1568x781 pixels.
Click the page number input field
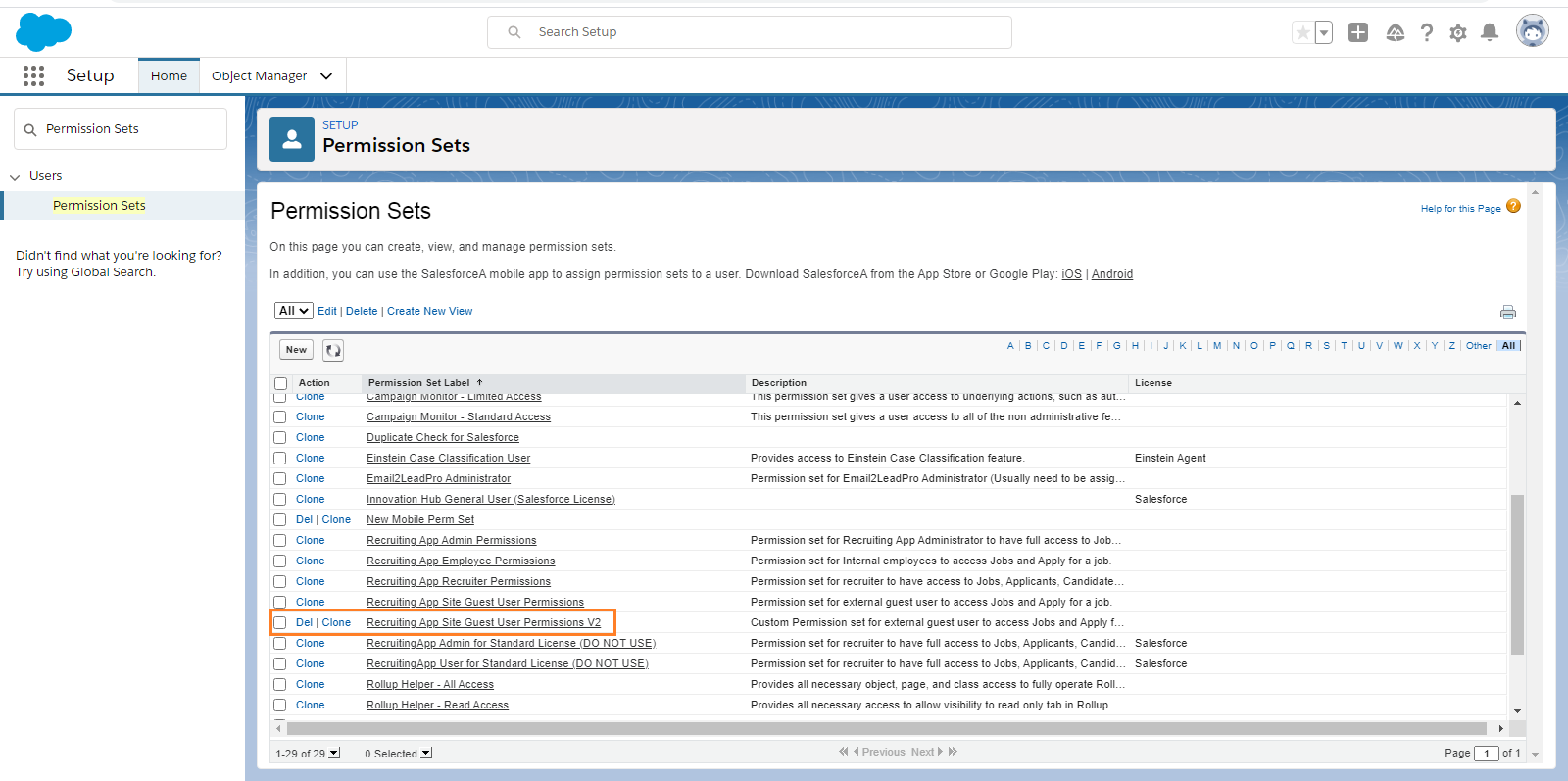tap(1487, 754)
